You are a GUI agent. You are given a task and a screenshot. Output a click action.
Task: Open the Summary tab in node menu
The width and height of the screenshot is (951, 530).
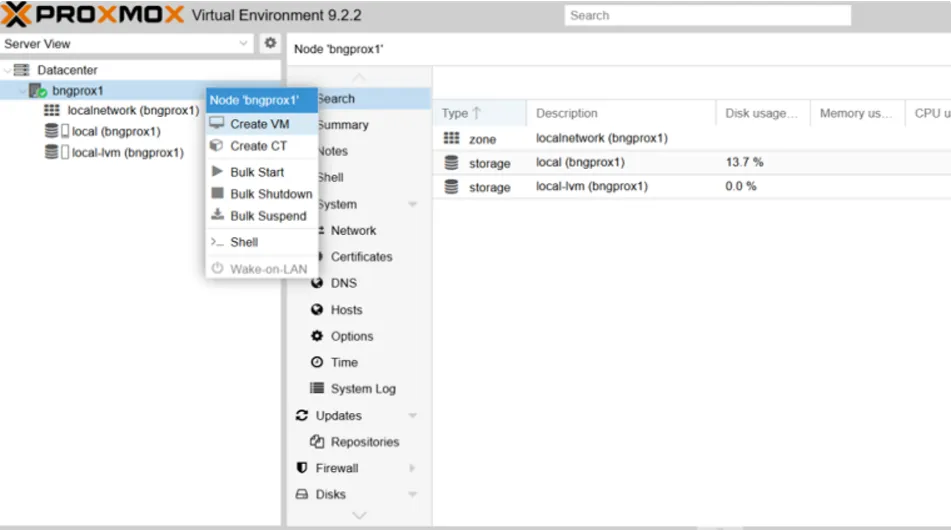point(374,124)
